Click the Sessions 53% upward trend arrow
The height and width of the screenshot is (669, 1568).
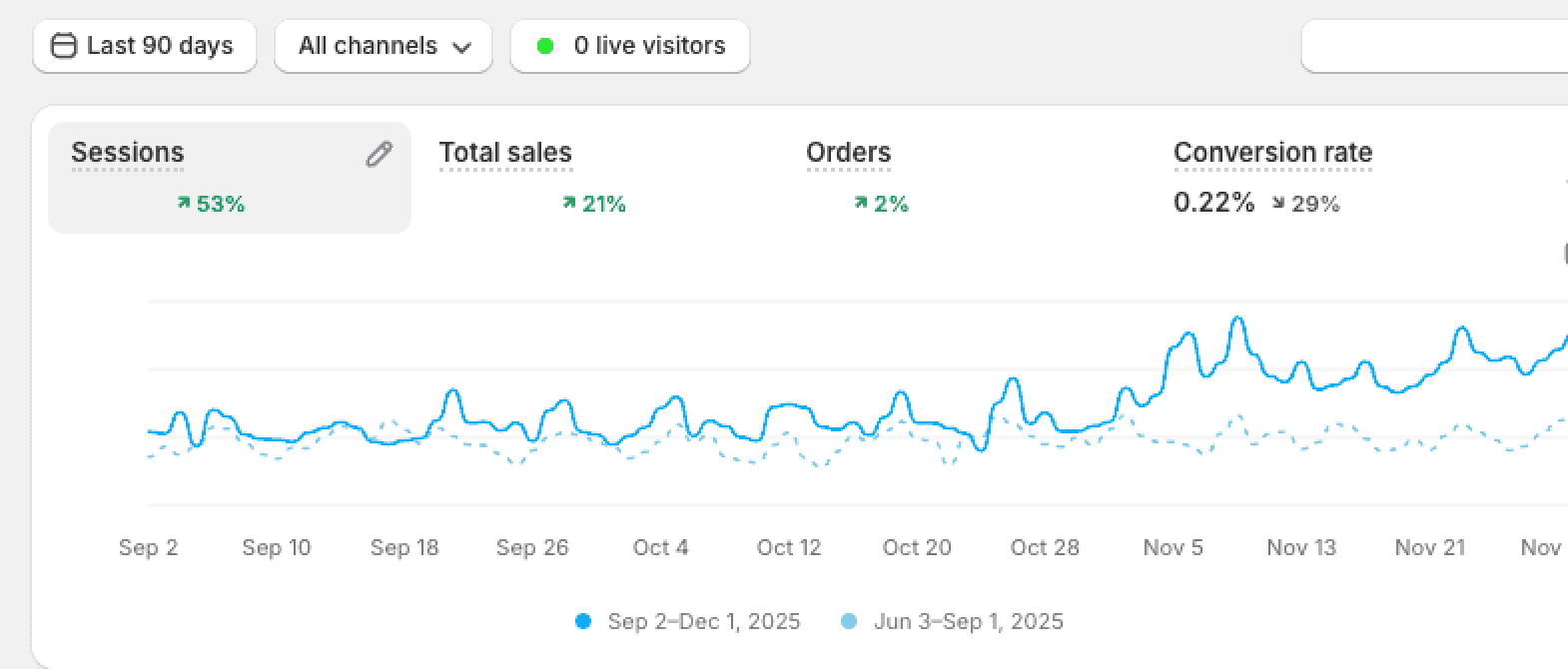click(184, 204)
